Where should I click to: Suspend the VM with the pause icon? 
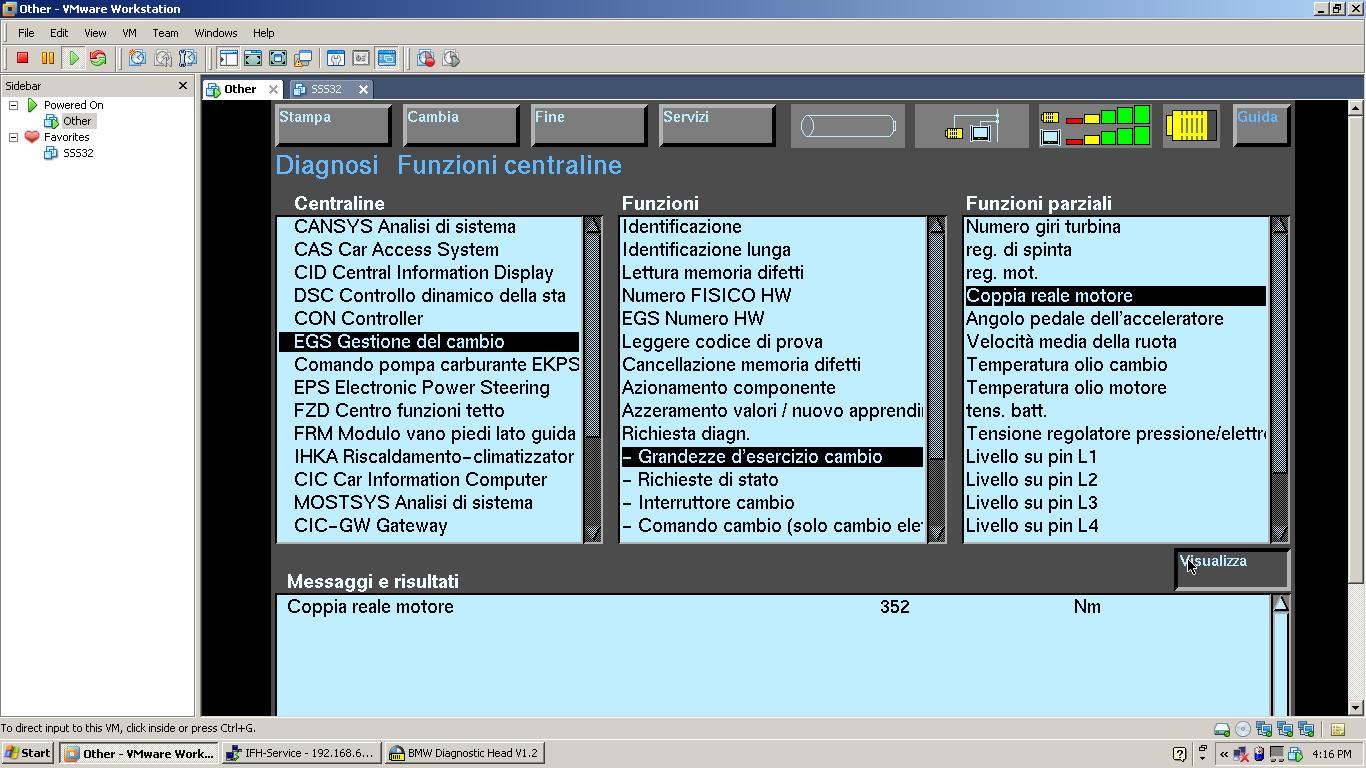[47, 59]
